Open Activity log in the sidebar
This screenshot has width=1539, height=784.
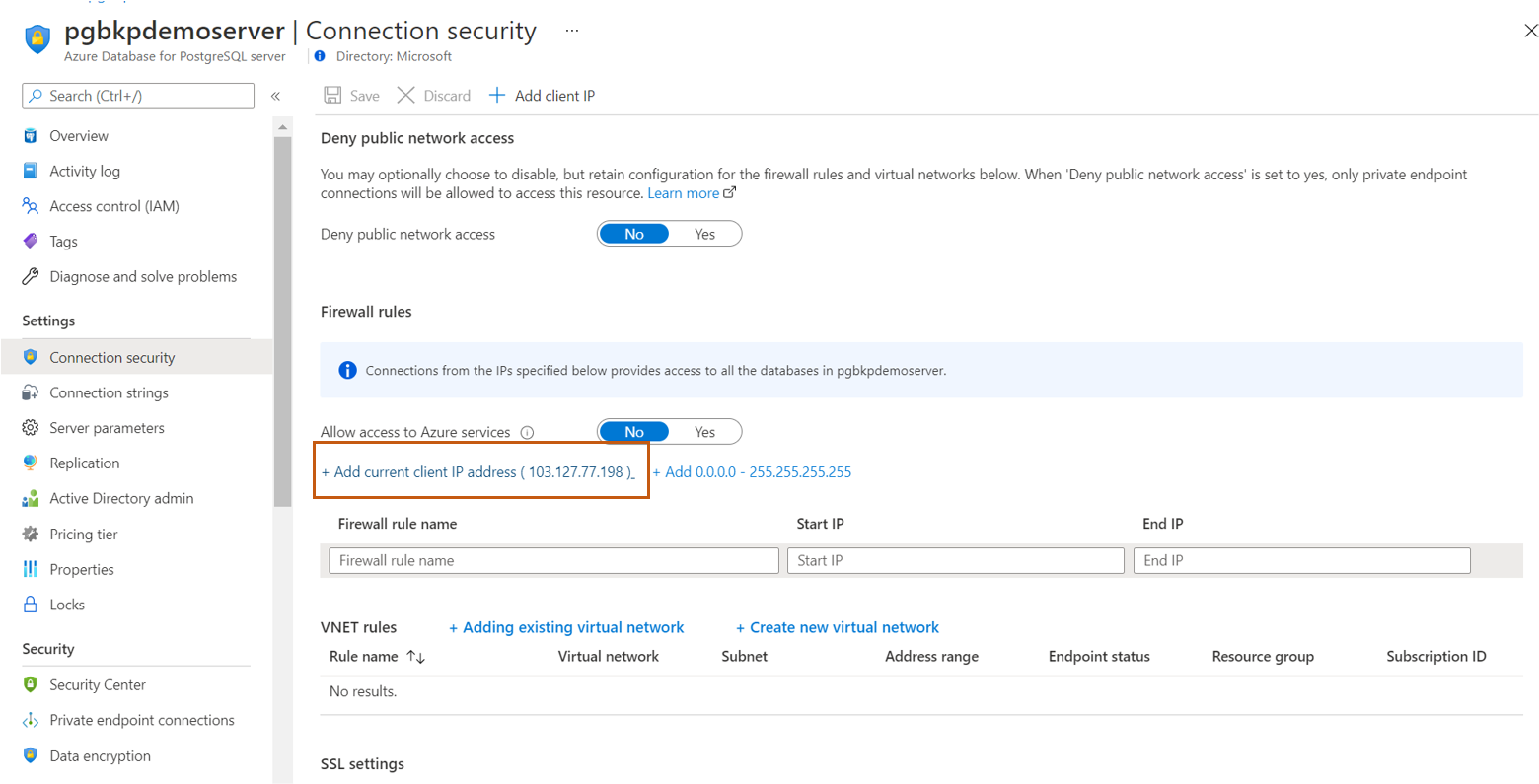(x=85, y=171)
